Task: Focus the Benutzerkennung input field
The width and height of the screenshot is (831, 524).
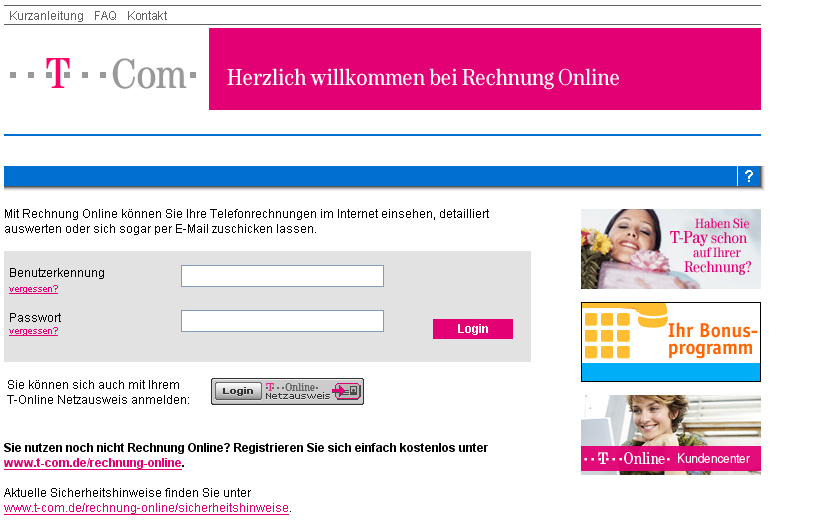Action: coord(282,276)
